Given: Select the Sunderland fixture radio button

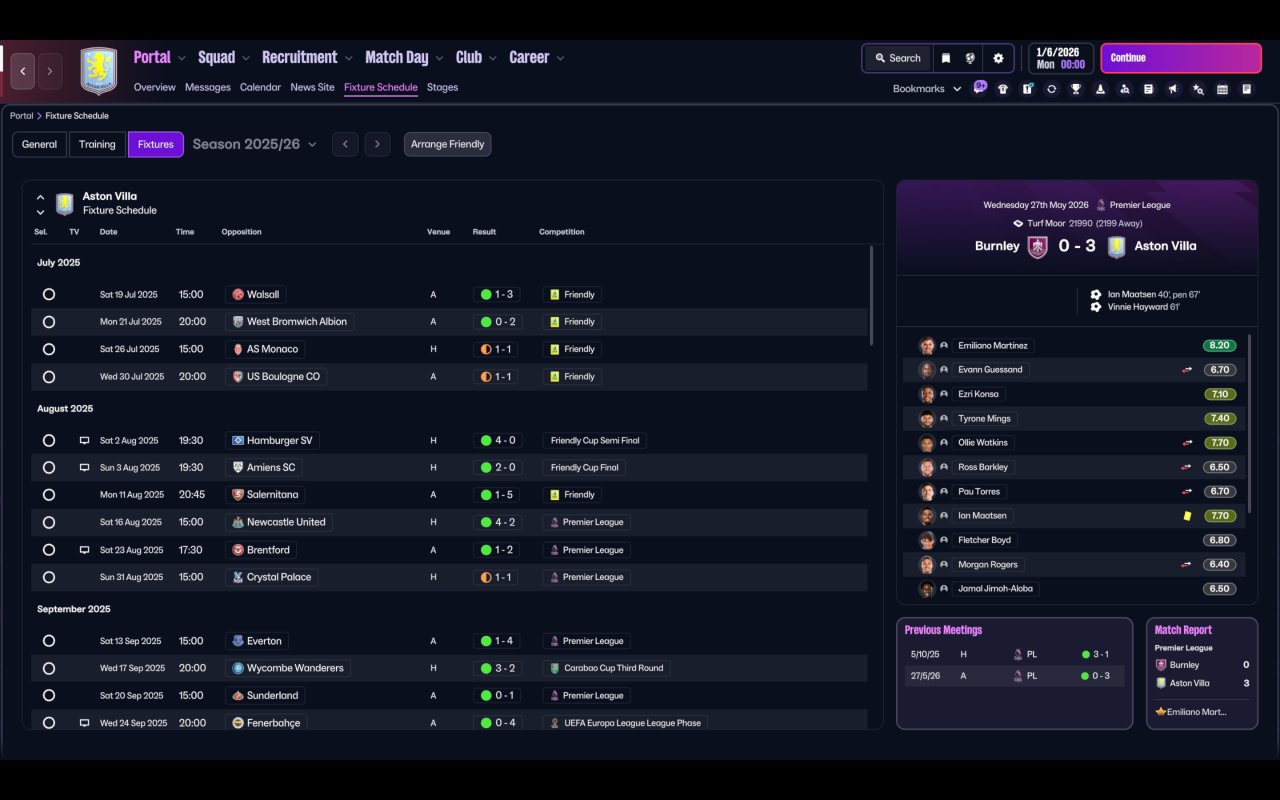Looking at the screenshot, I should click(49, 696).
